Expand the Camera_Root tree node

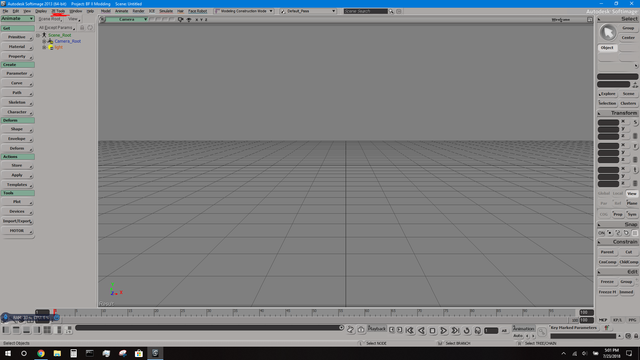pos(44,41)
